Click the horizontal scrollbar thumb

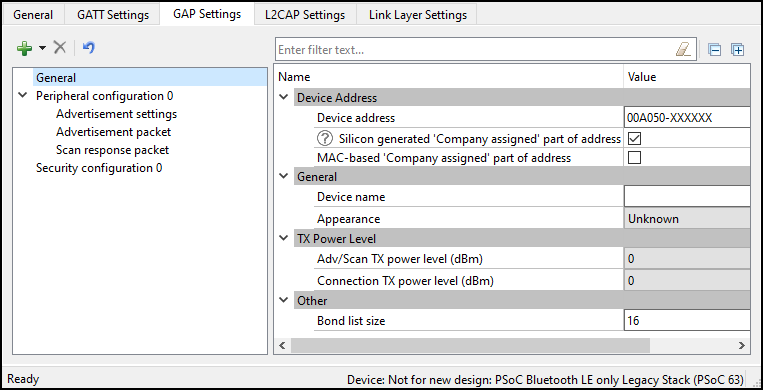[x=470, y=345]
